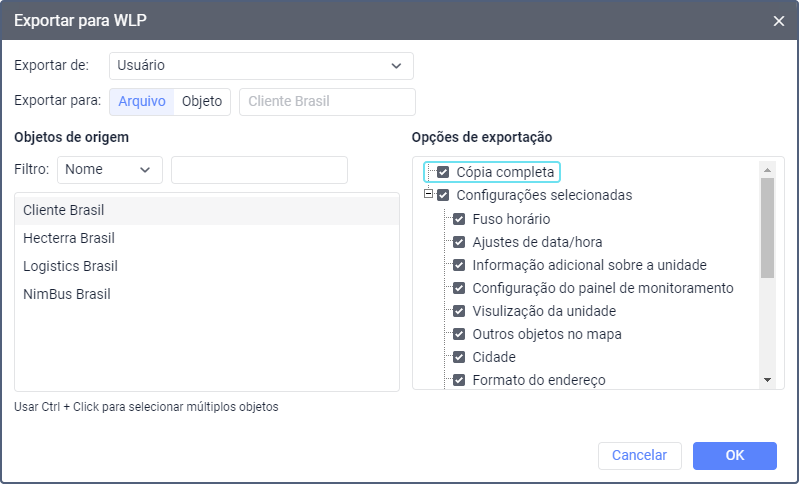
Task: Open the Exportar de Usuário dropdown
Action: click(261, 66)
